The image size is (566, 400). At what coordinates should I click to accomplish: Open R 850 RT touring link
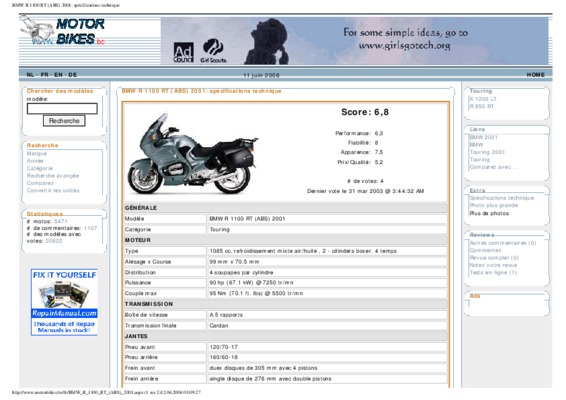tap(482, 106)
